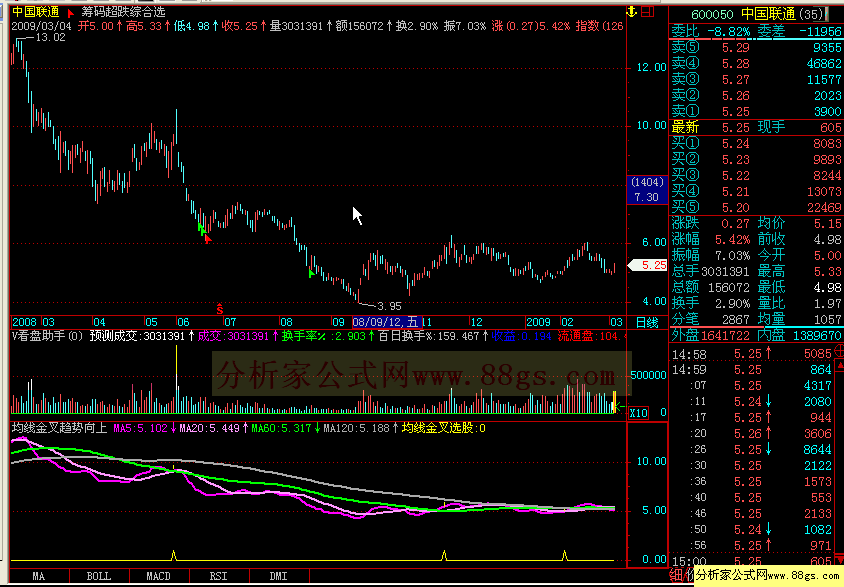Click the MA20:5.449 legend label
844x587 pixels.
point(209,428)
